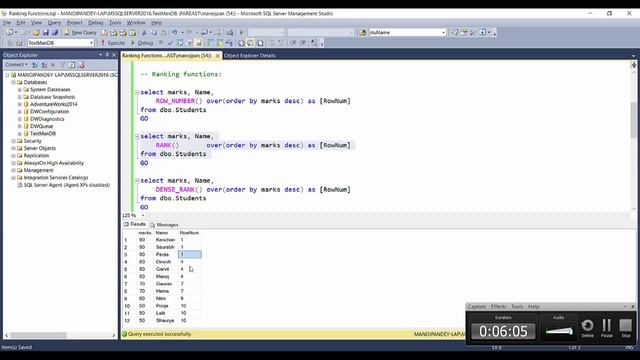Click the Save All icon
Image resolution: width=640 pixels, height=360 pixels.
55,32
